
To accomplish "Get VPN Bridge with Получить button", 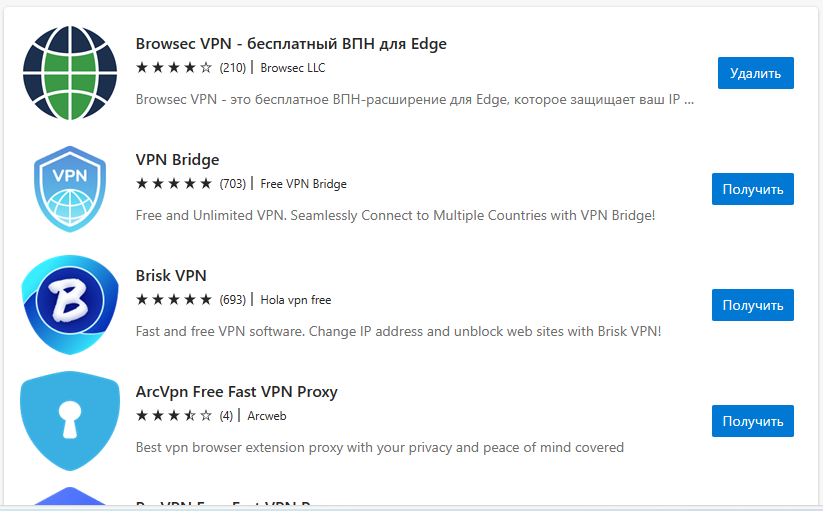I will (x=753, y=189).
